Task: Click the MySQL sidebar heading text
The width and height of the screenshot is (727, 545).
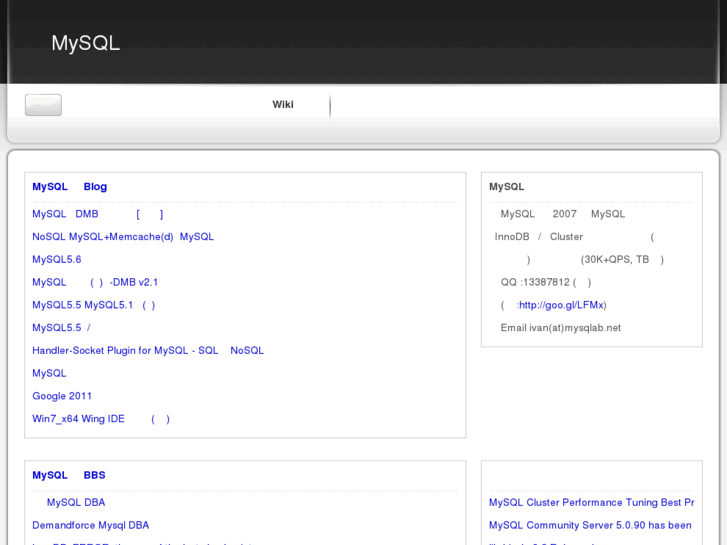Action: tap(507, 186)
